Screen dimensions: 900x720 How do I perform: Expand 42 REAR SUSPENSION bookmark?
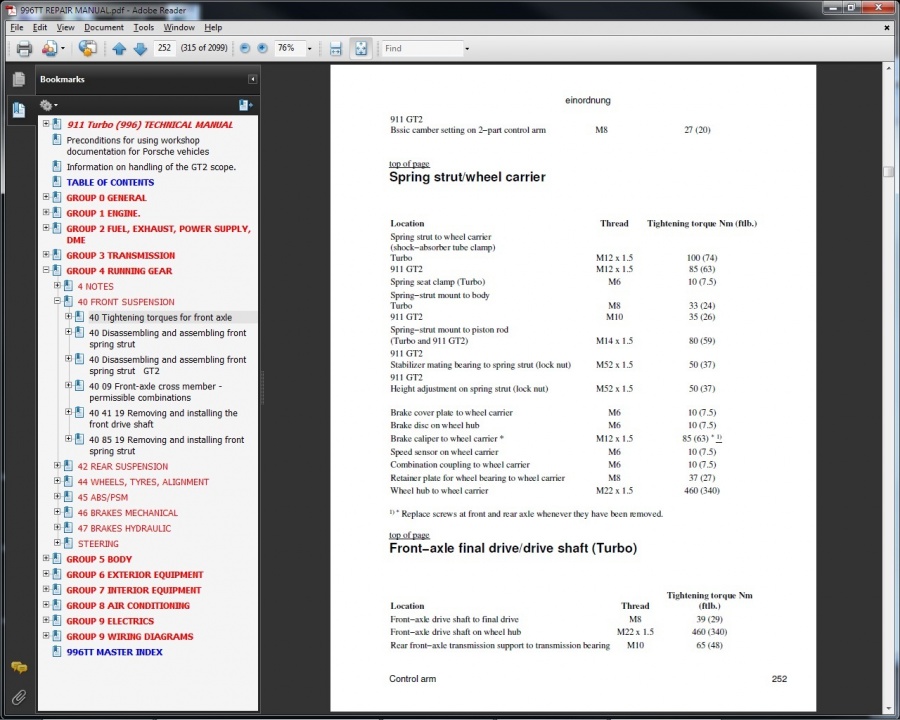point(57,466)
